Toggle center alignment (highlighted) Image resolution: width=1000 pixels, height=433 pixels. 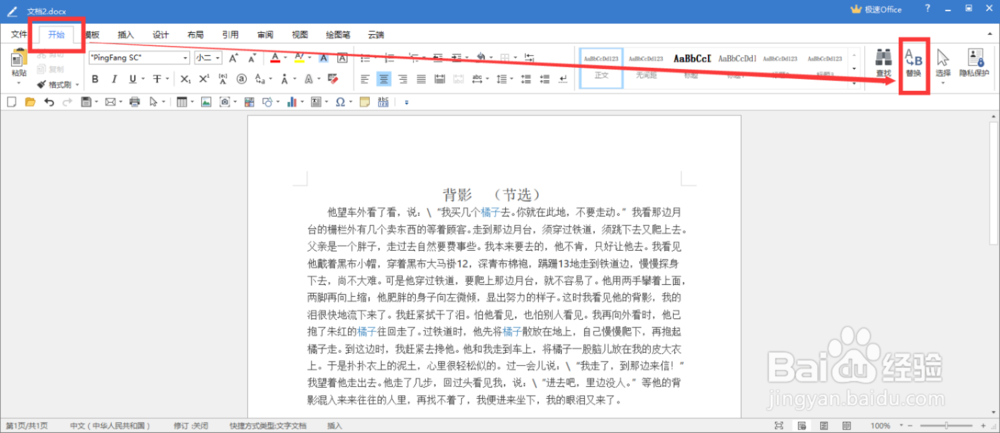[383, 79]
